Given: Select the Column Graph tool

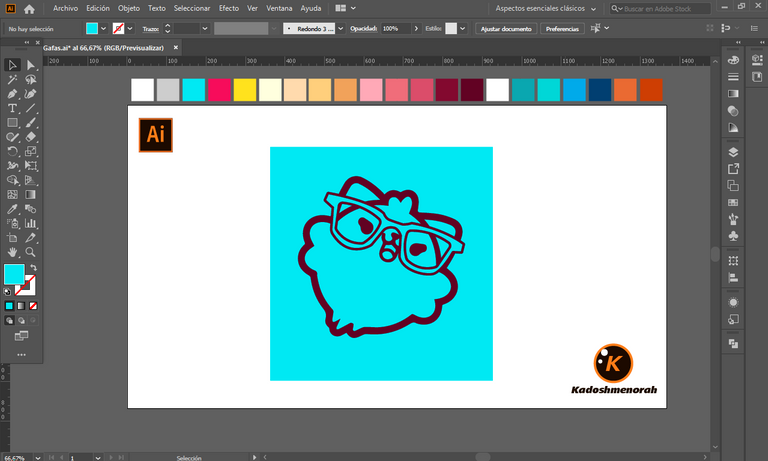Looking at the screenshot, I should [x=30, y=223].
